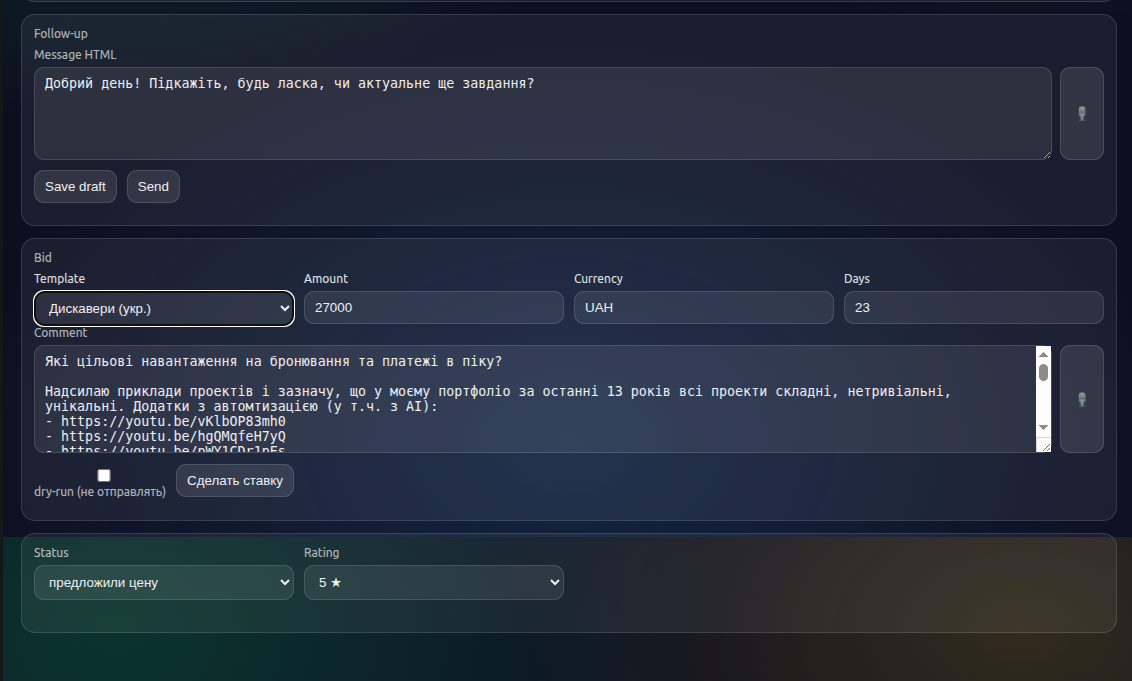Click the Comment scrollbar up arrow

[x=1043, y=354]
